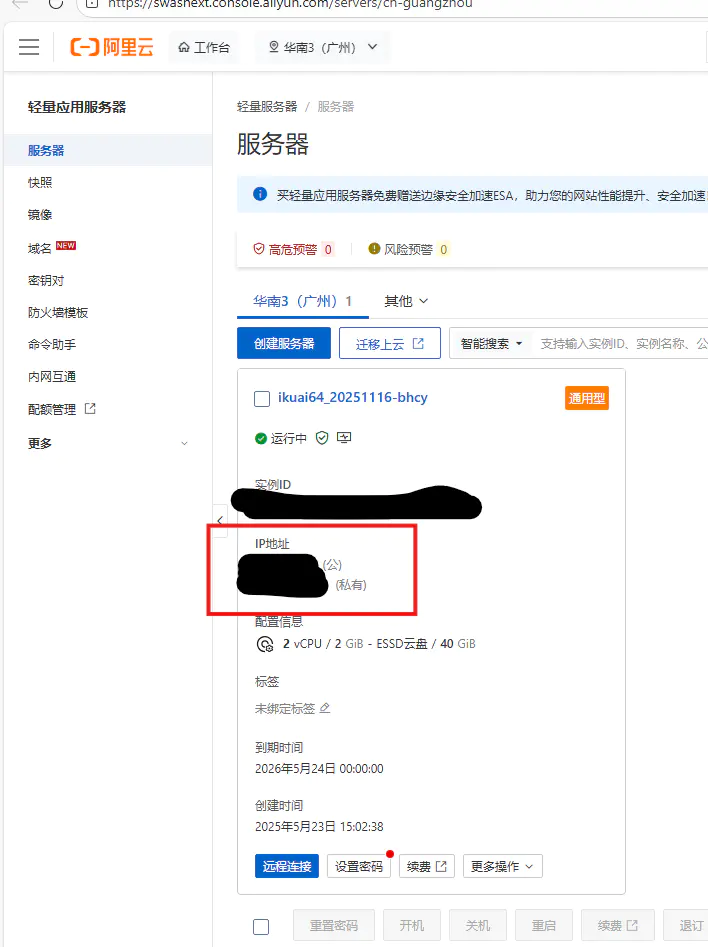This screenshot has width=708, height=947.
Task: Open the hamburger navigation menu
Action: tap(29, 47)
